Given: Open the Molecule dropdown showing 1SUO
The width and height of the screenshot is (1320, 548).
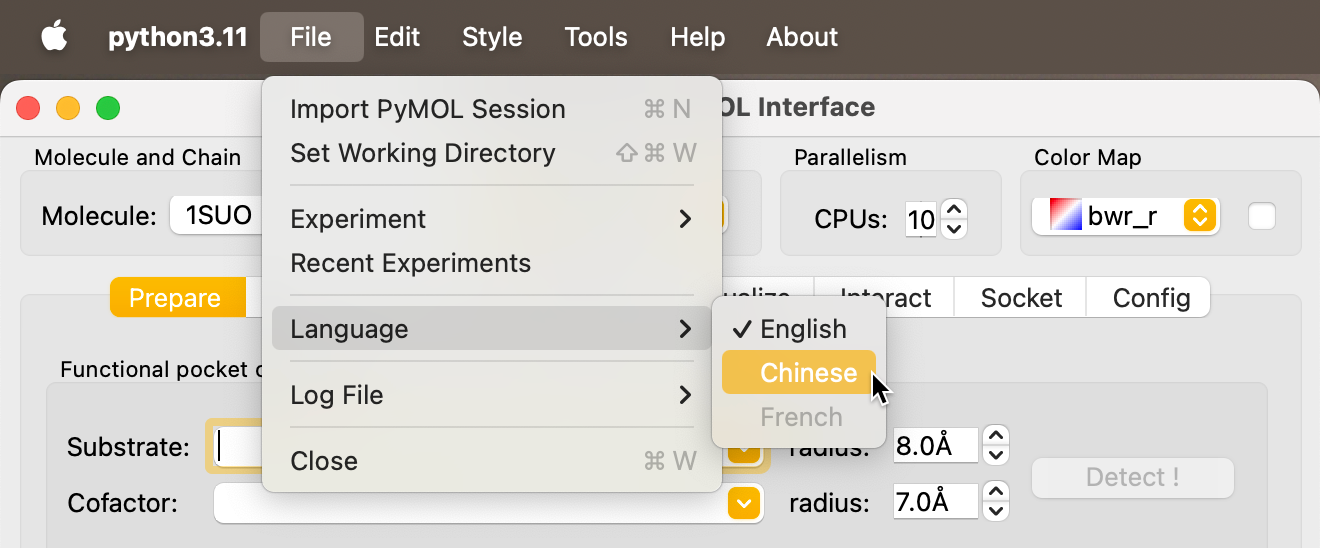Looking at the screenshot, I should click(x=216, y=215).
